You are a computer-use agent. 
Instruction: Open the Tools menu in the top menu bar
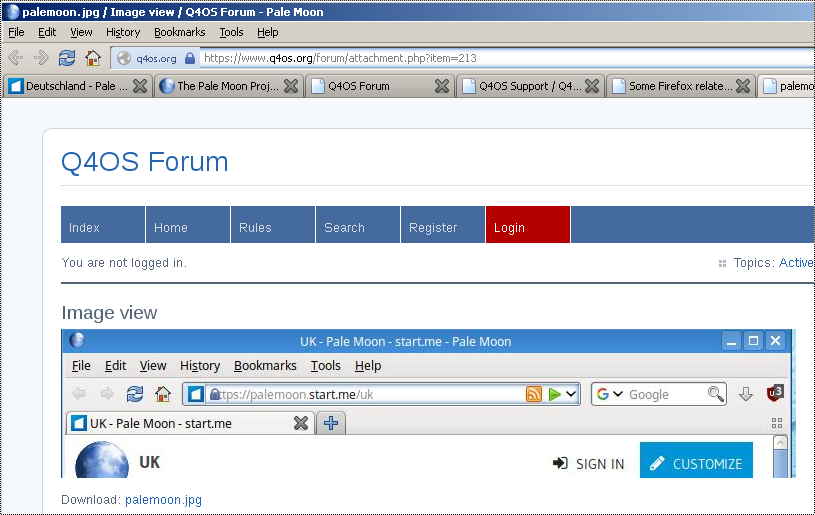pyautogui.click(x=231, y=32)
